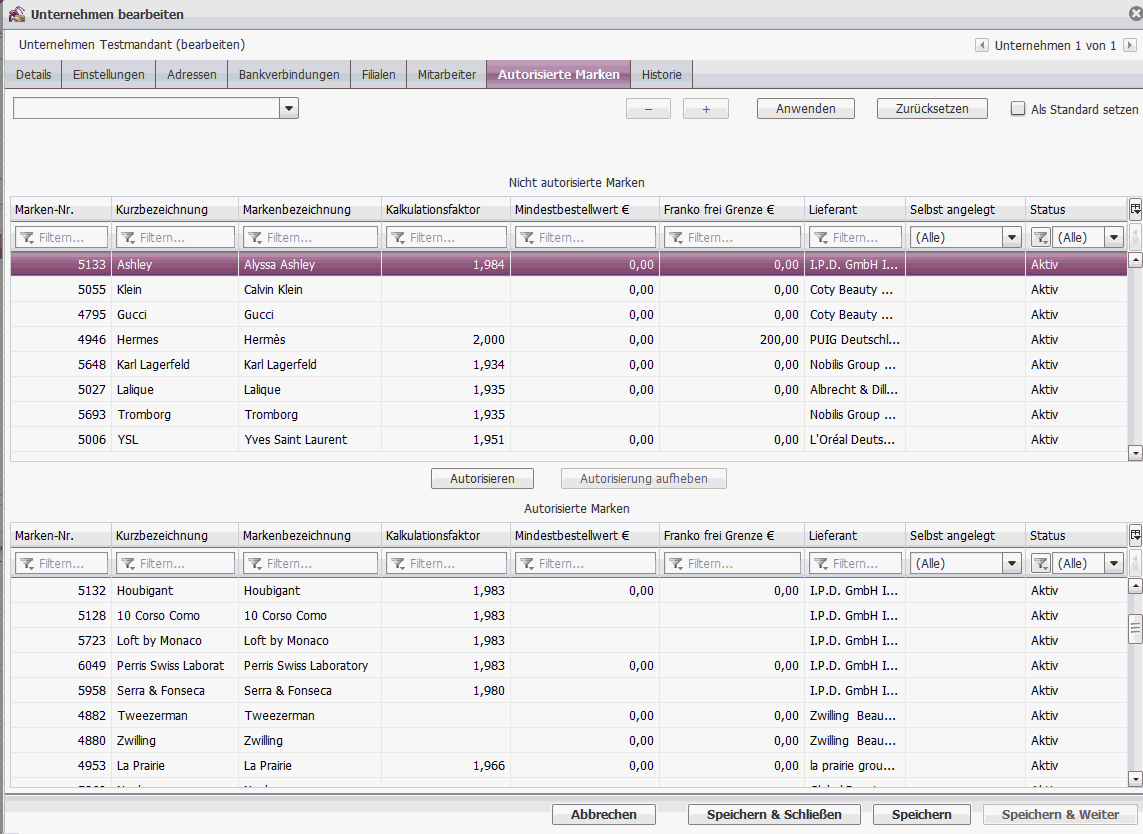Screen dimensions: 1143x834
Task: Go to the Bankverbindungen tab
Action: click(x=289, y=74)
